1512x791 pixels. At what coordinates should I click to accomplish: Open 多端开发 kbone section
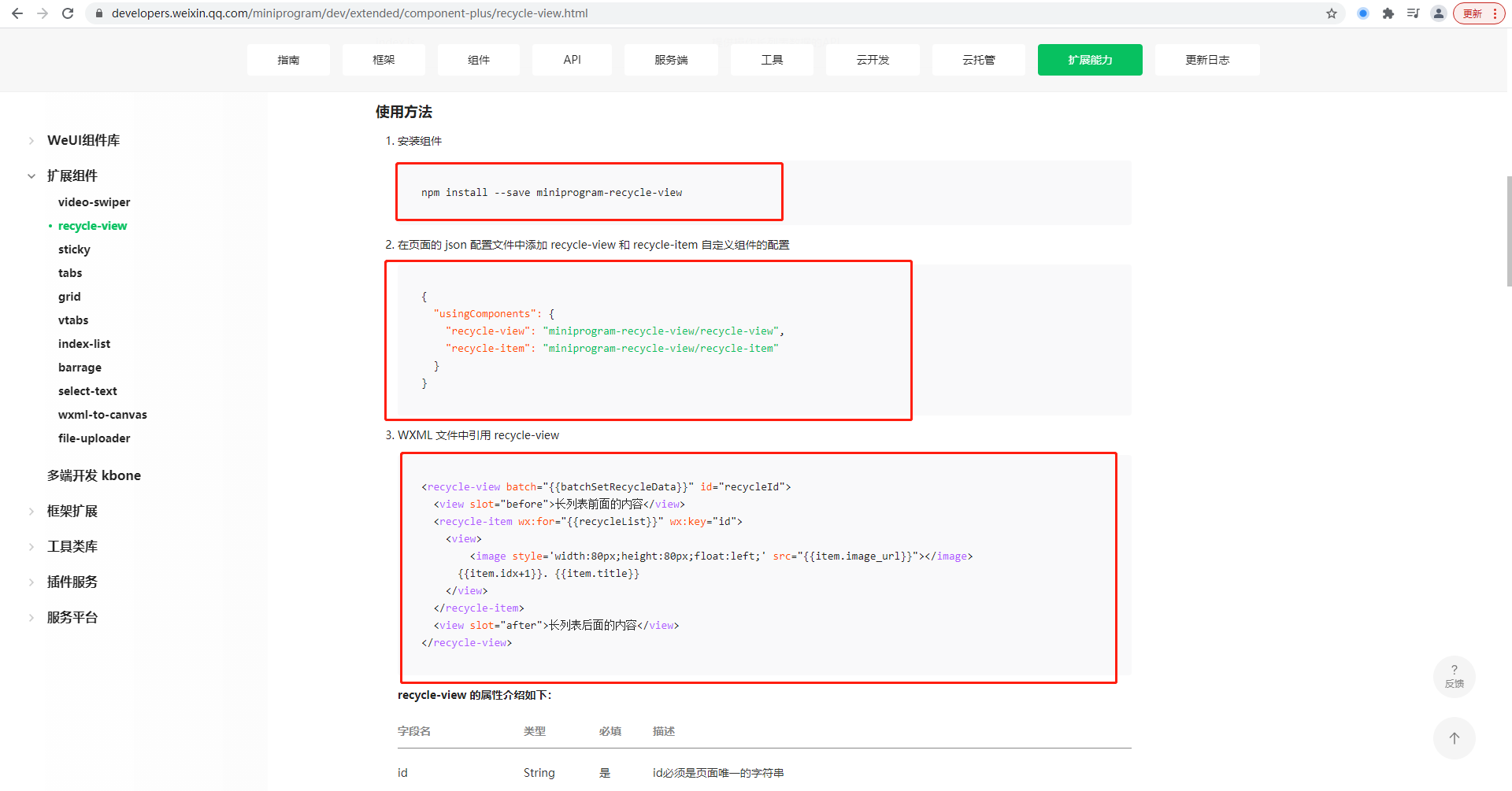pos(94,475)
